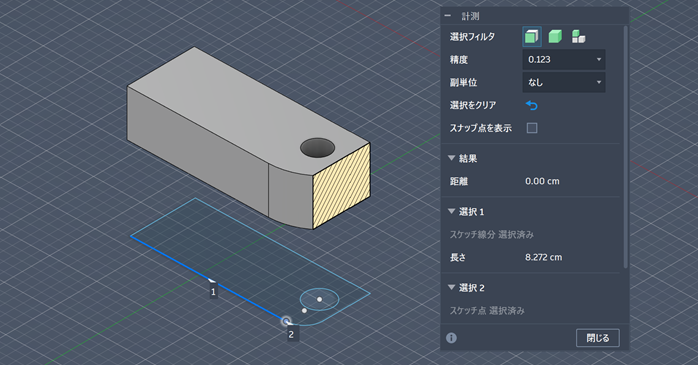Click the スケッチ線分 選択済み text
This screenshot has height=365, width=698.
(x=491, y=235)
